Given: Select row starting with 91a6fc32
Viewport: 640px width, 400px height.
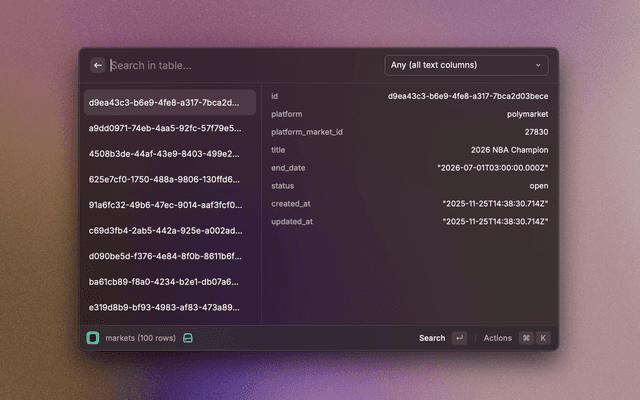Looking at the screenshot, I should pos(165,205).
